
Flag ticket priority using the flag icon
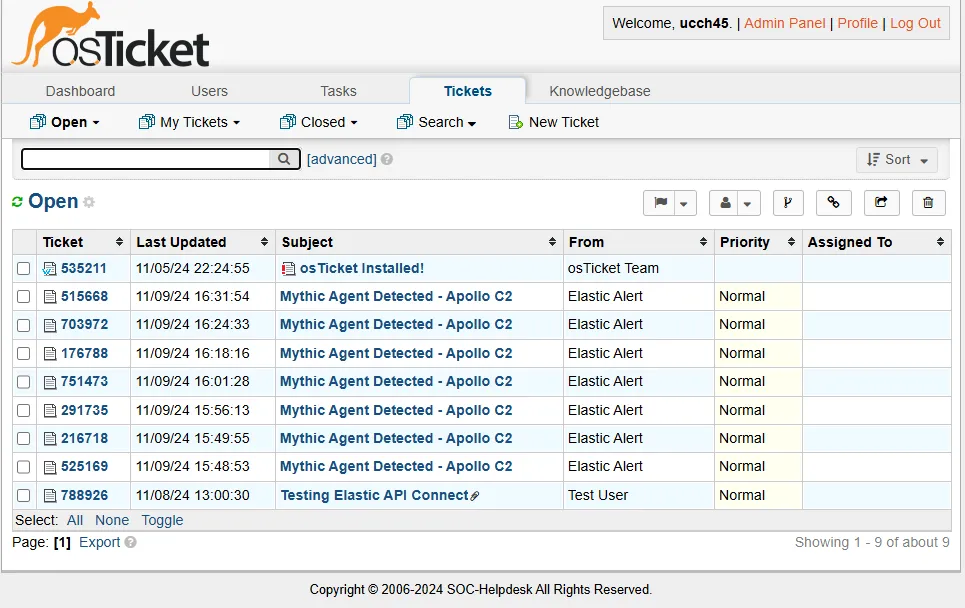[x=660, y=203]
